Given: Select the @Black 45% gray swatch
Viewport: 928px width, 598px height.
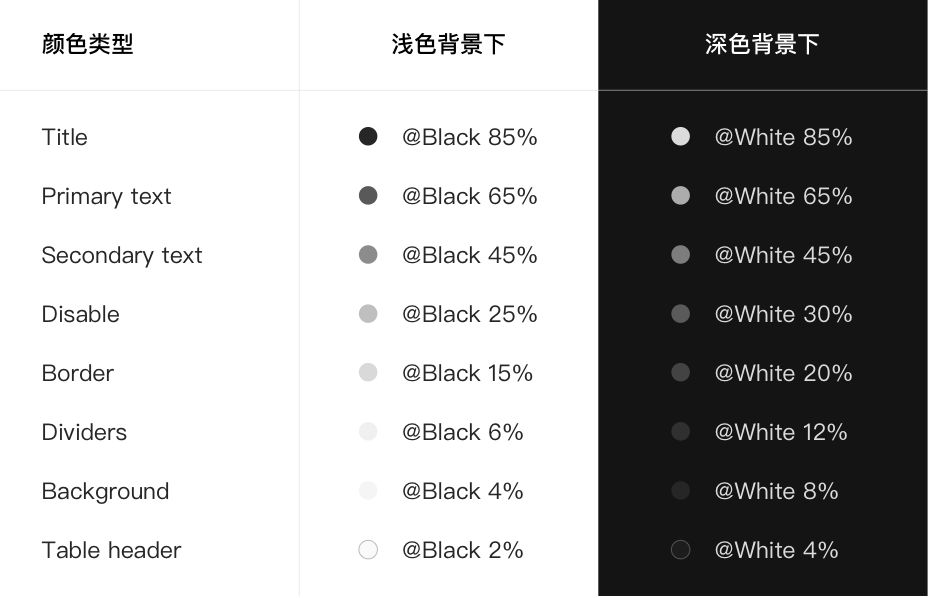Looking at the screenshot, I should (368, 255).
